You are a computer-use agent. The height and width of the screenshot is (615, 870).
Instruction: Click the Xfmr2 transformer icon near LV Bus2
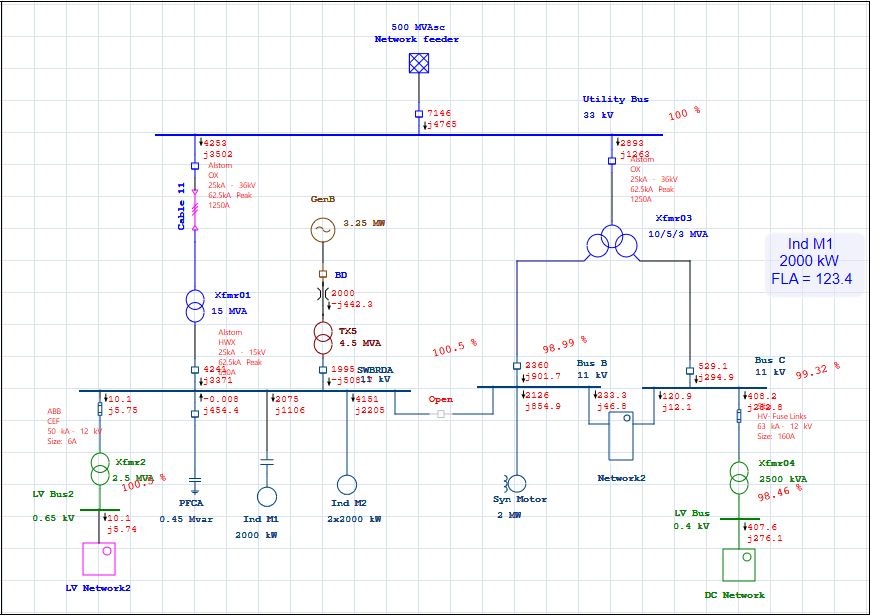(100, 469)
